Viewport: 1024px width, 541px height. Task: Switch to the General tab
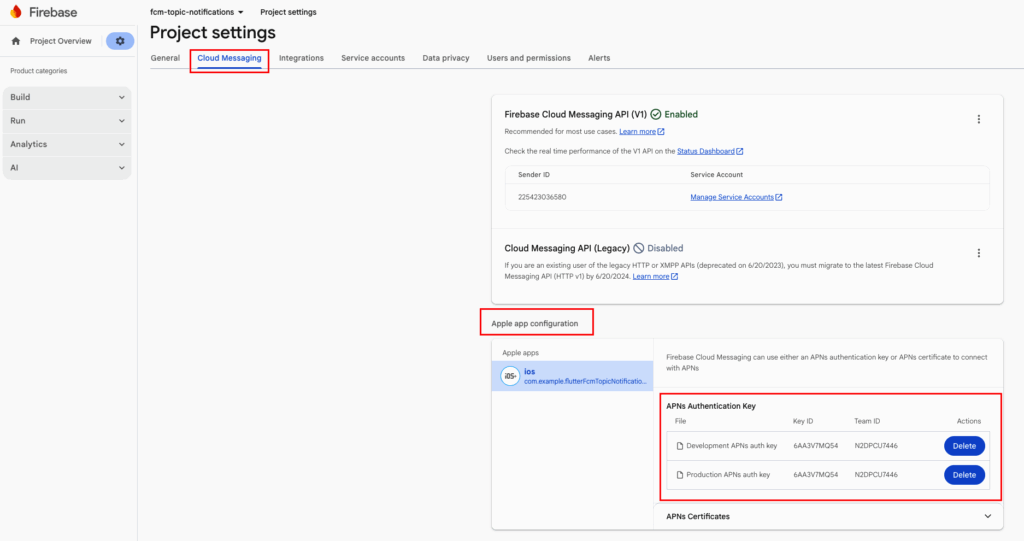(165, 58)
